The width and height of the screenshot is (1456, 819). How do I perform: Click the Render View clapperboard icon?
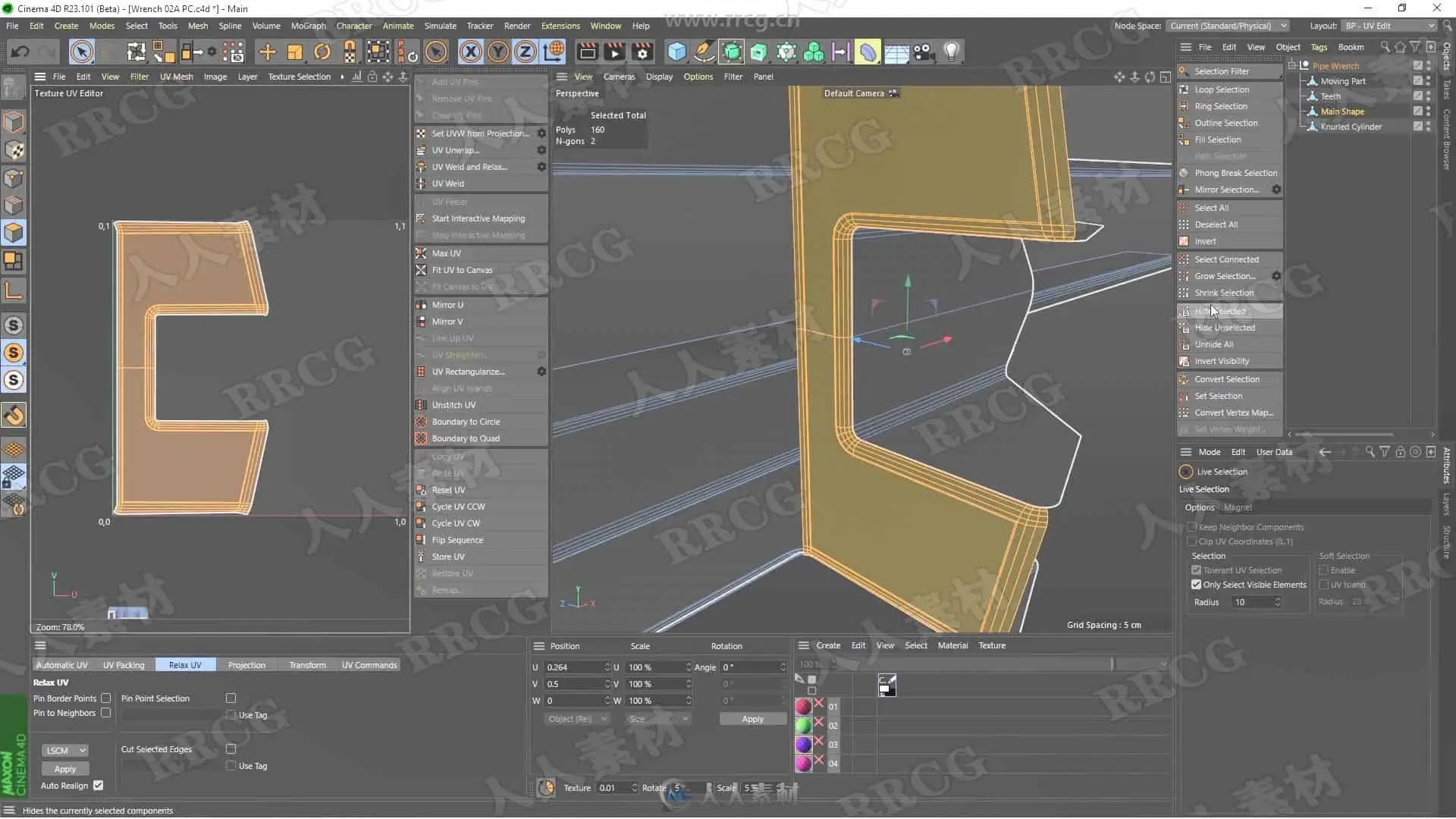pyautogui.click(x=587, y=52)
